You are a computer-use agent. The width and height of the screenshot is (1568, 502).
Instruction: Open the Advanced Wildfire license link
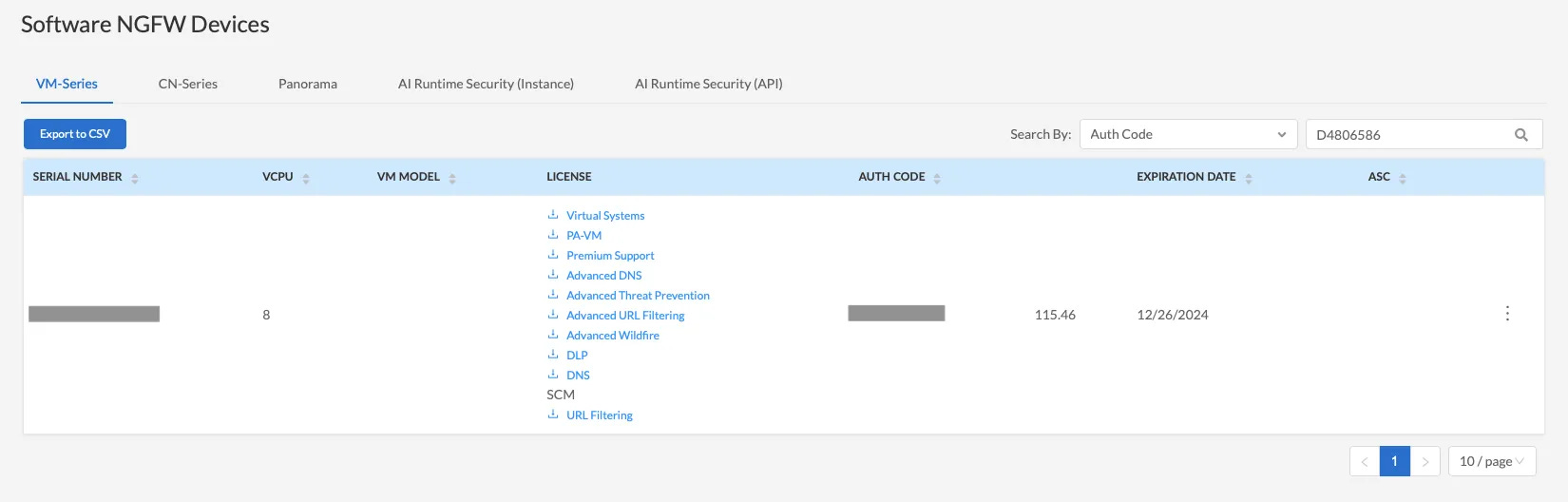(x=613, y=336)
